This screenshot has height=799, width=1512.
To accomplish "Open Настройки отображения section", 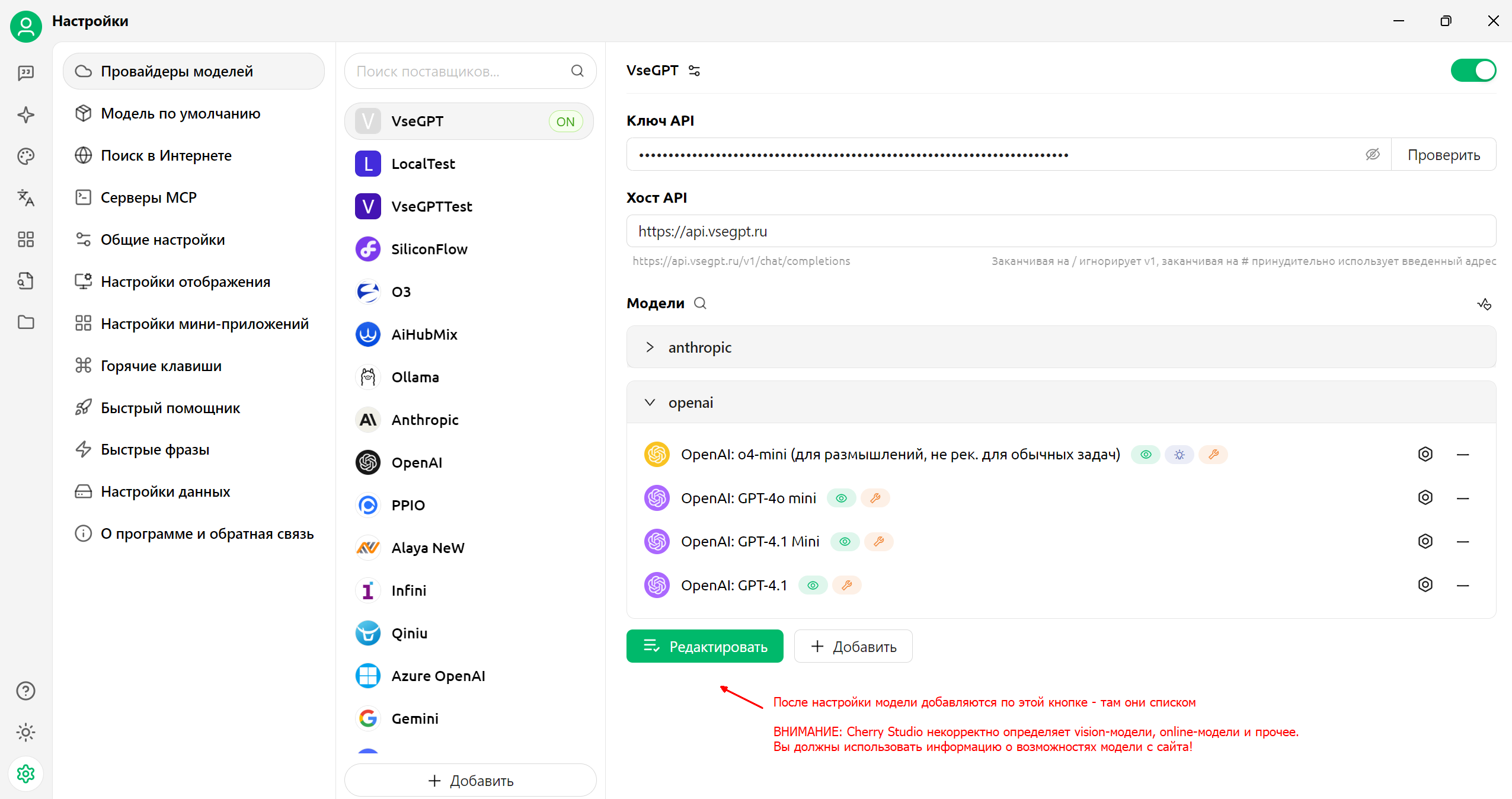I will pos(194,282).
